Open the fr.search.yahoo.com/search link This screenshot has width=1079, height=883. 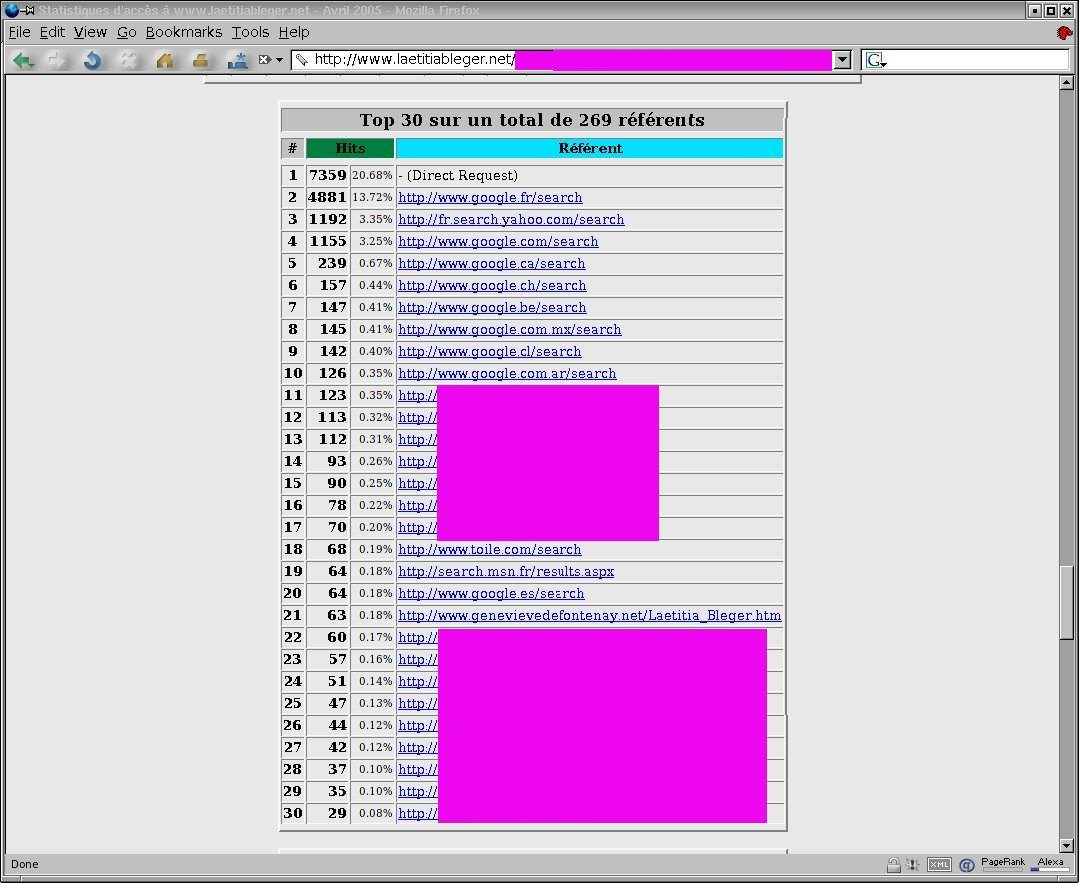click(511, 220)
